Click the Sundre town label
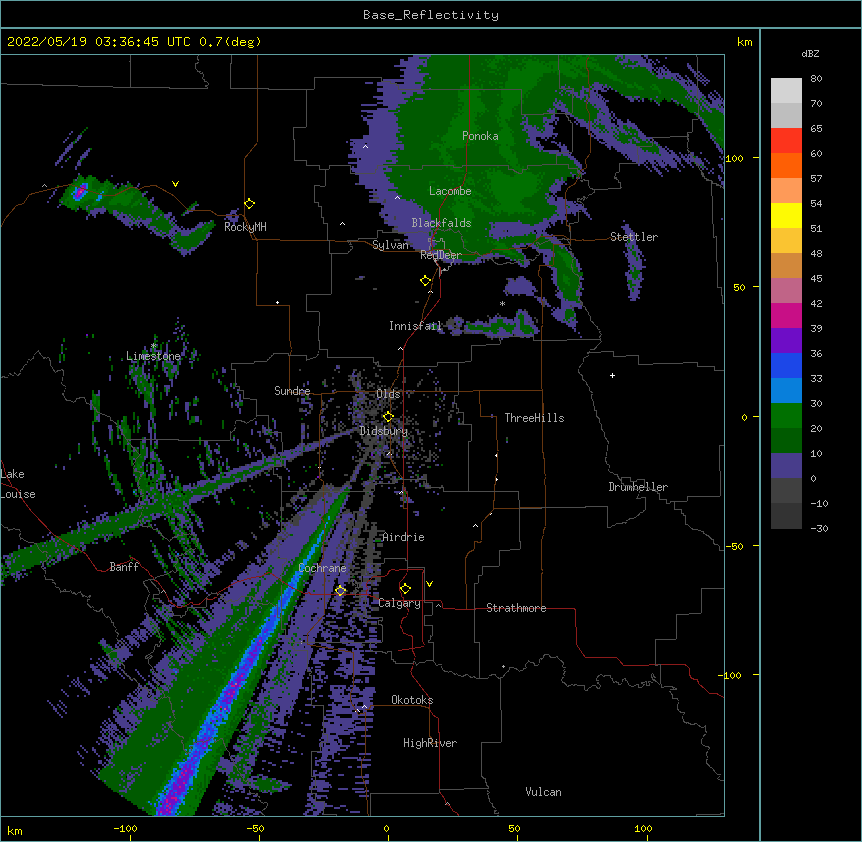Image resolution: width=862 pixels, height=842 pixels. click(292, 391)
